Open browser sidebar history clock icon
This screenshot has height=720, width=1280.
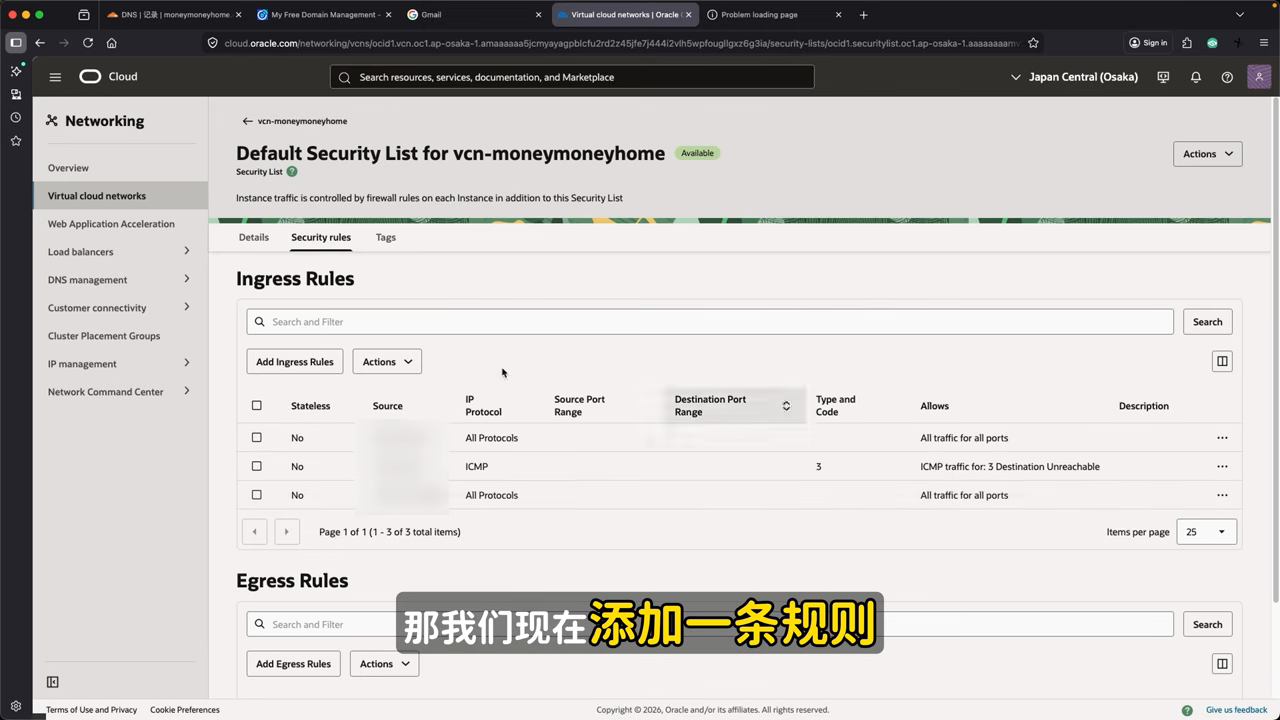pyautogui.click(x=15, y=117)
